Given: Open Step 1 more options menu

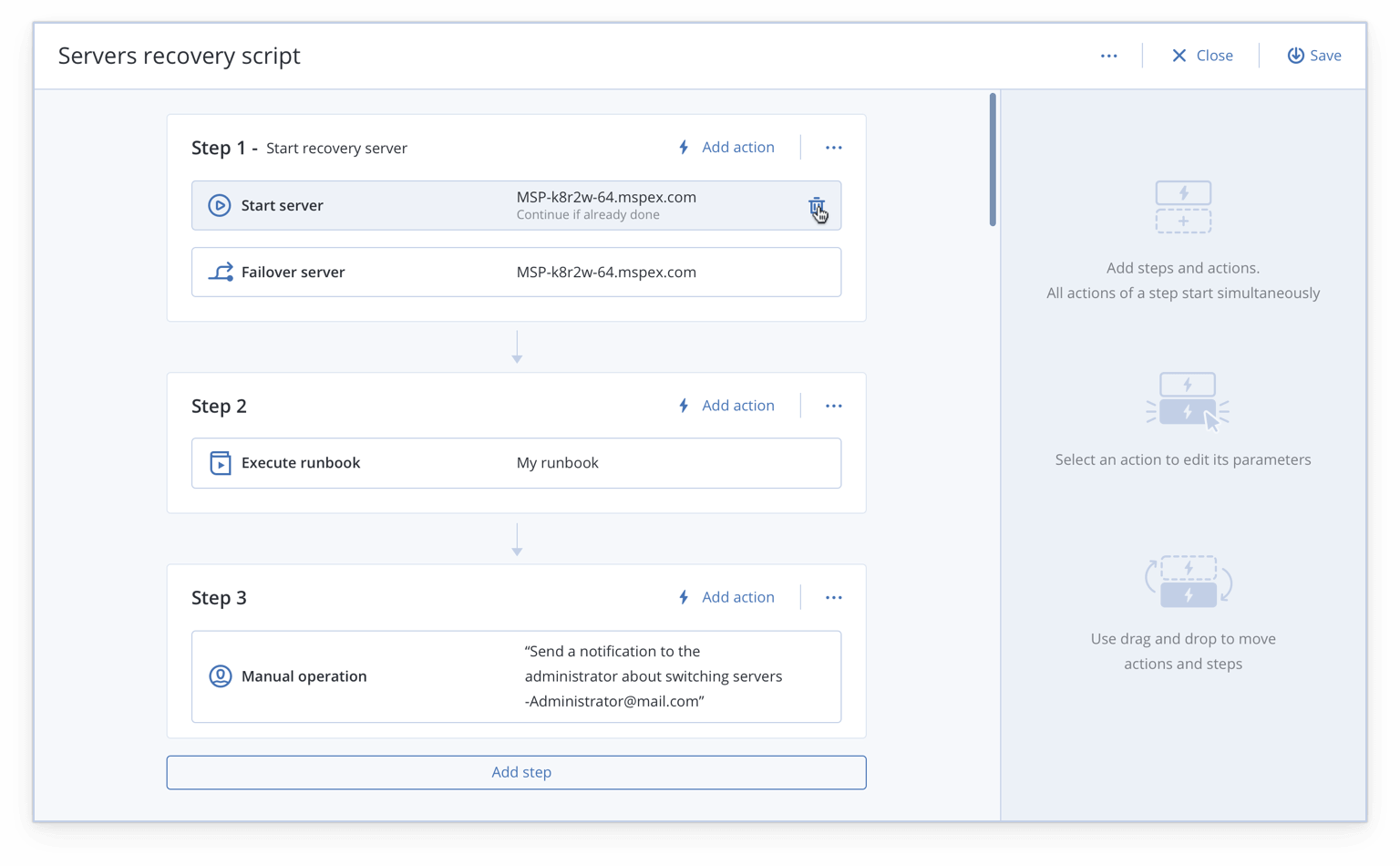Looking at the screenshot, I should 833,148.
